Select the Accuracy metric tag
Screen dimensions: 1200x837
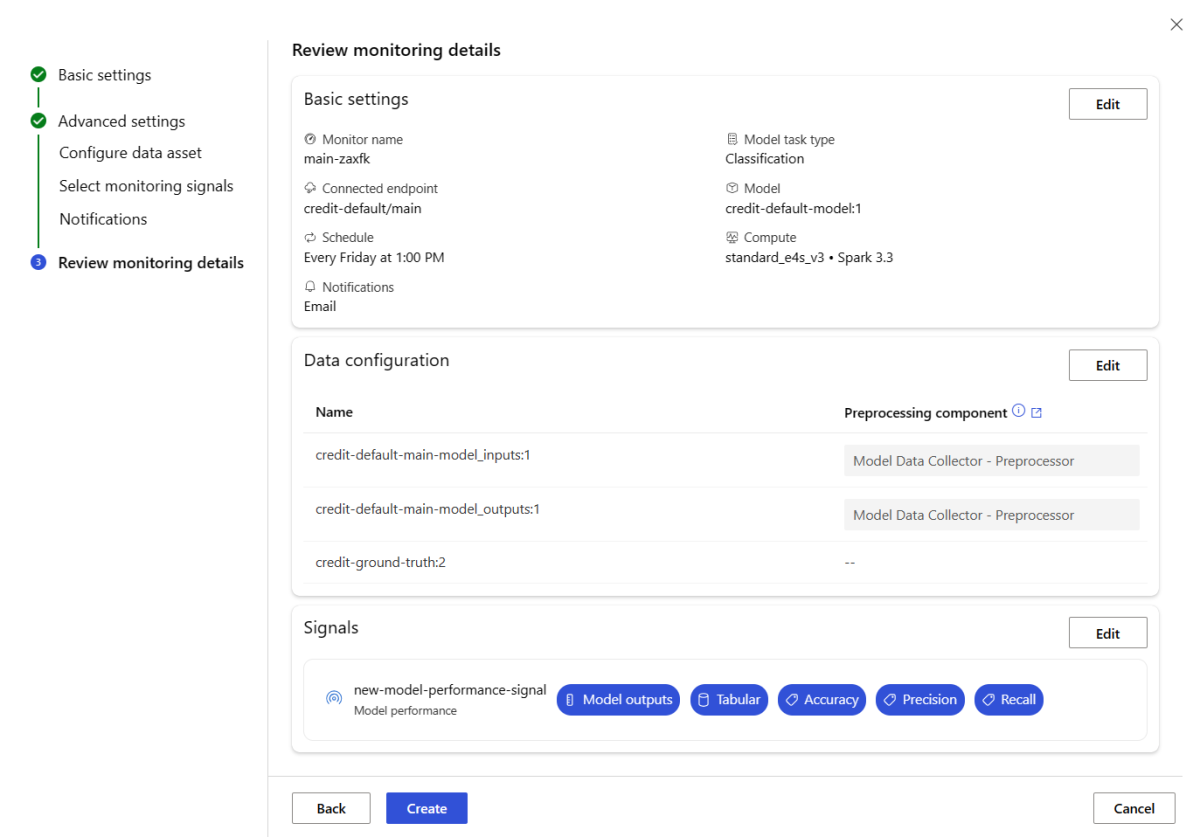point(821,699)
